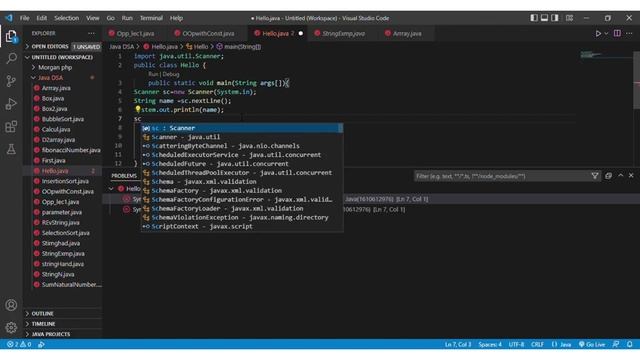Click CRLF end of line setting

coord(537,344)
